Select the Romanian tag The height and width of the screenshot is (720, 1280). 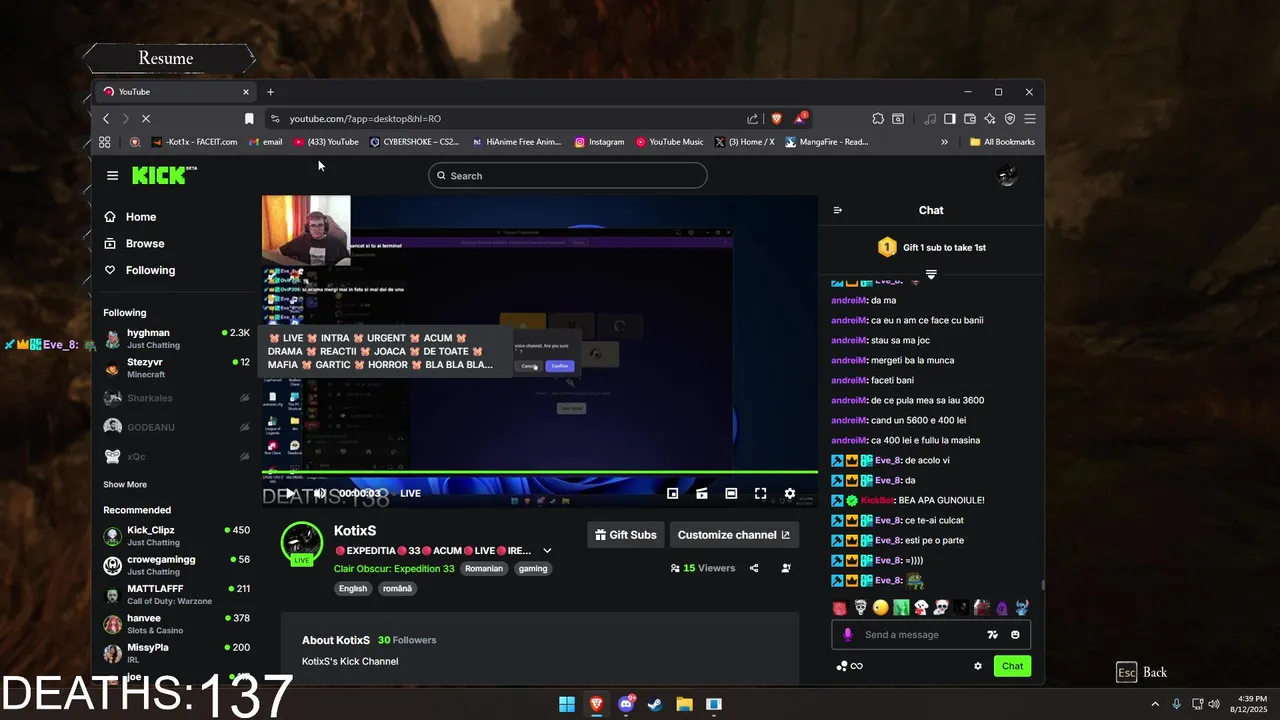point(484,568)
